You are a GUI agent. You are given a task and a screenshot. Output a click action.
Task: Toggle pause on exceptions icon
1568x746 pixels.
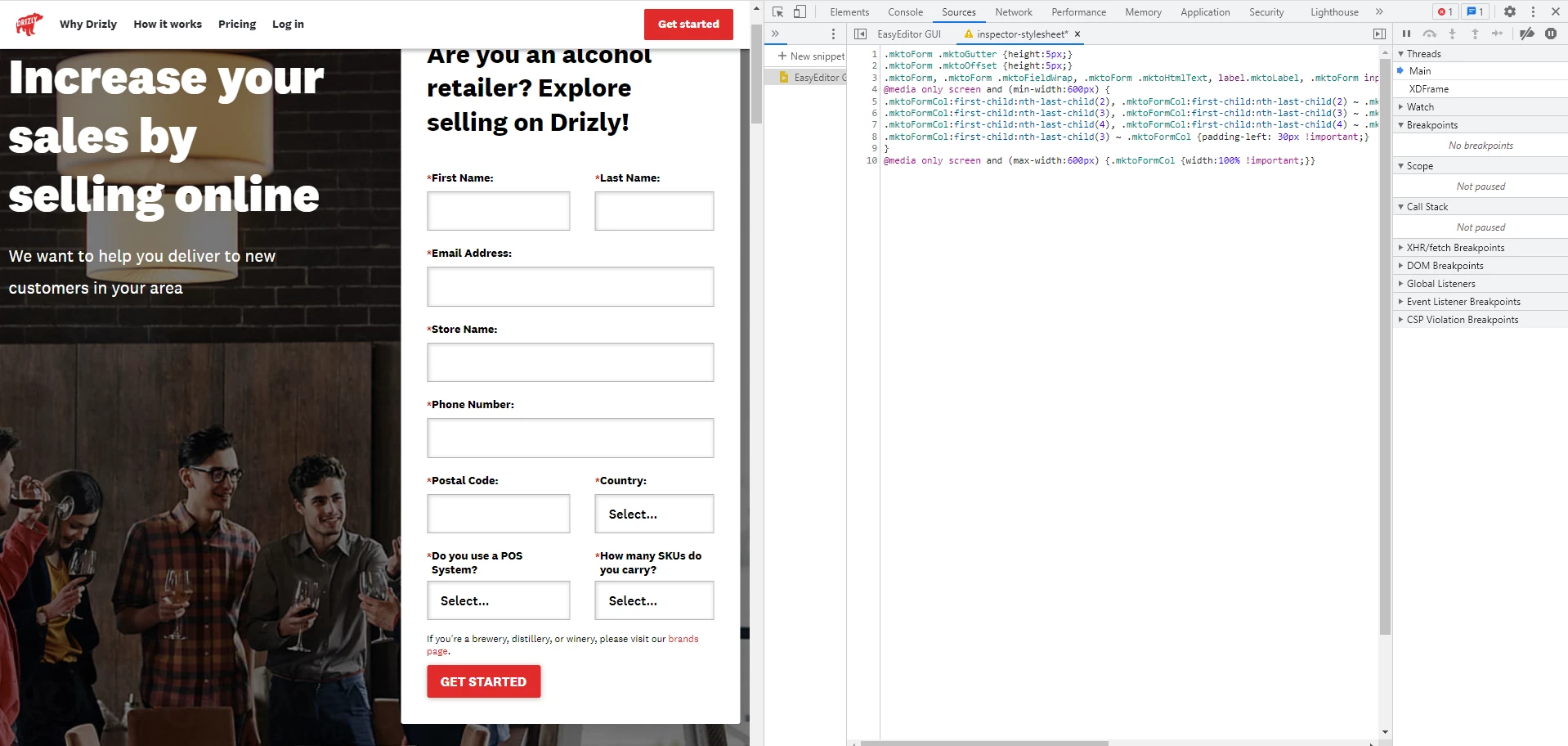[1550, 34]
